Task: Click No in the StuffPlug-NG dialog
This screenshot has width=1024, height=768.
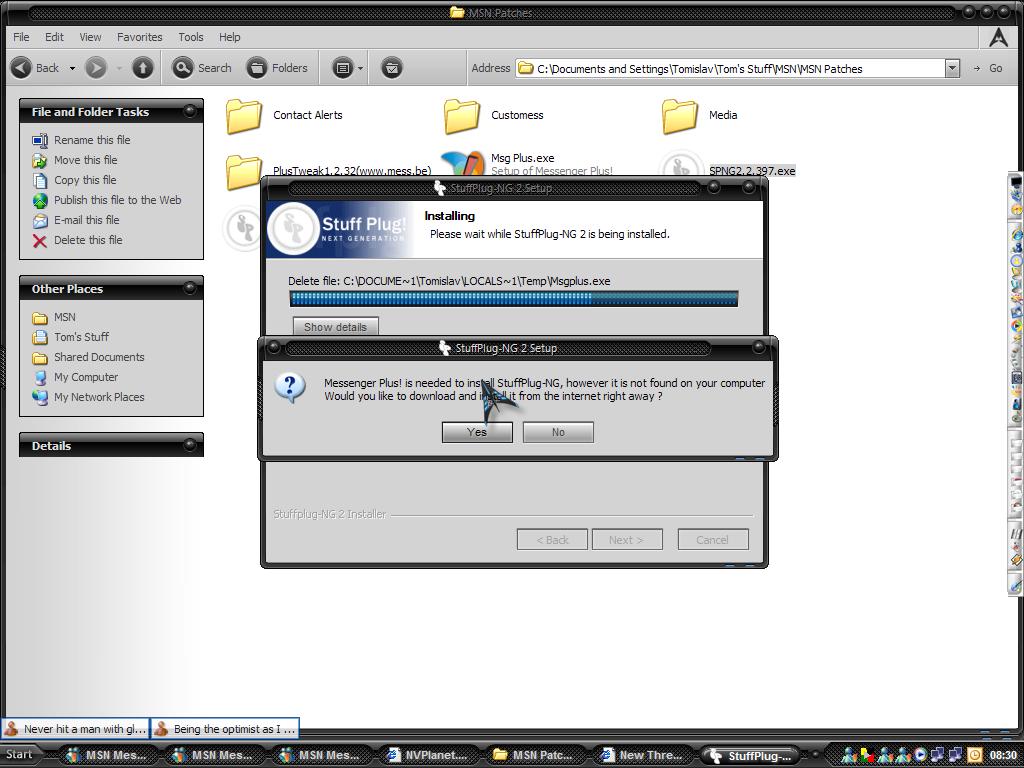Action: pos(557,432)
